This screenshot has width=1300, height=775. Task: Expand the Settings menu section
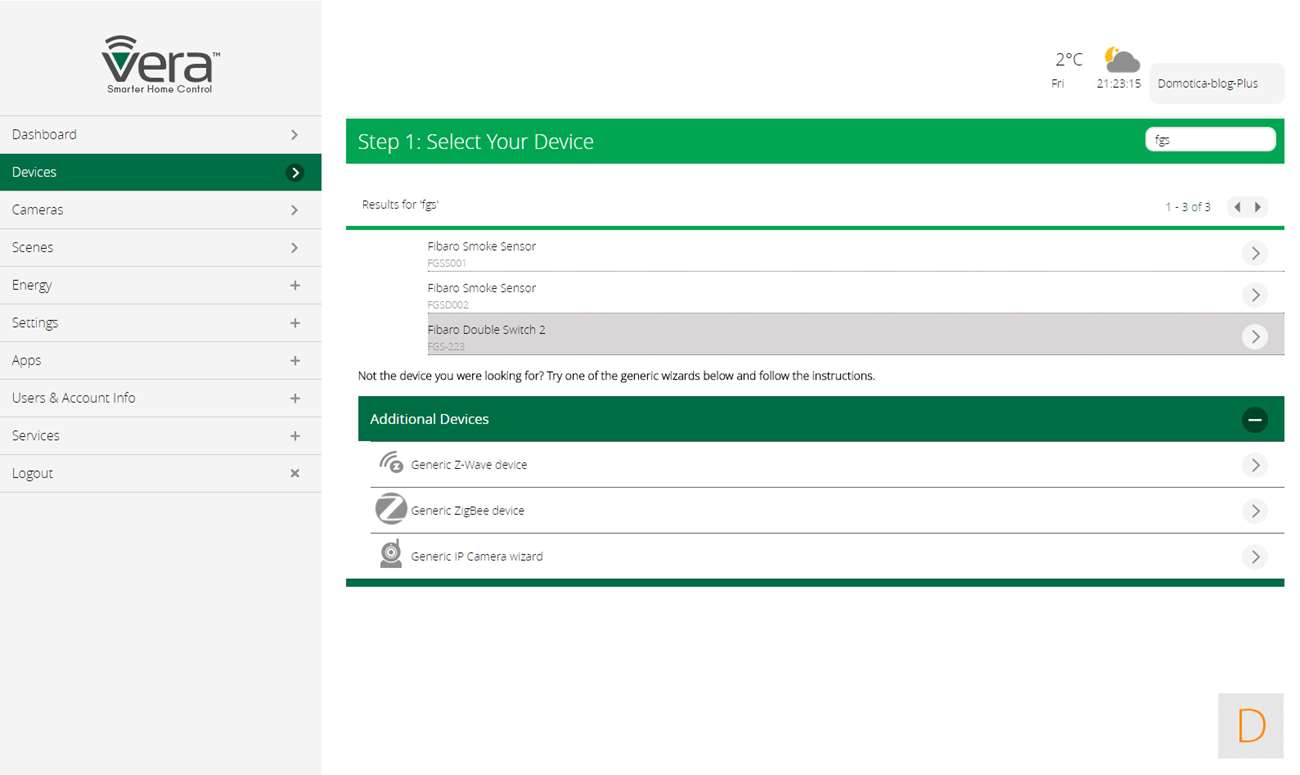pos(294,323)
